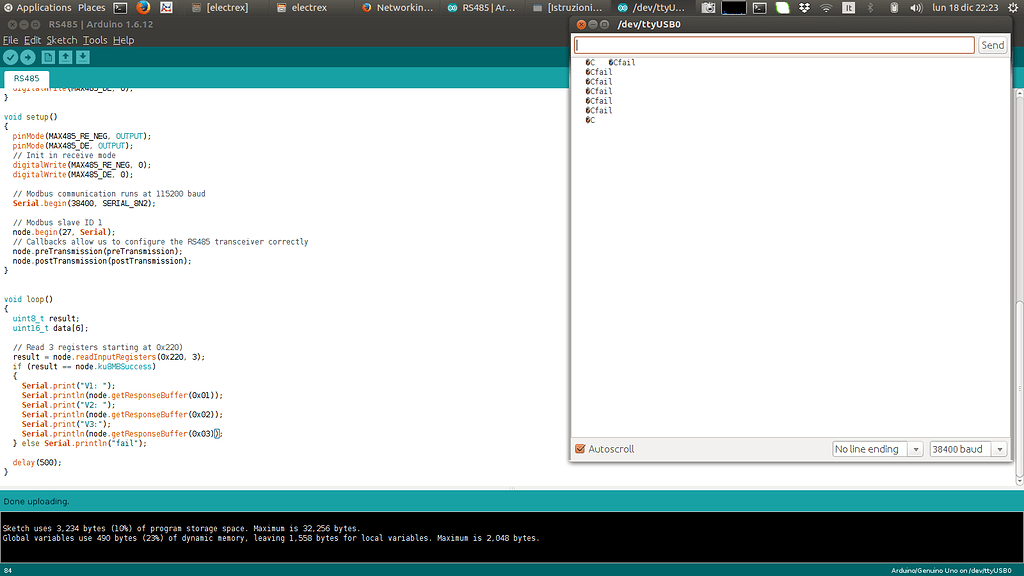Create a new sketch with New icon
1024x576 pixels.
tap(48, 58)
